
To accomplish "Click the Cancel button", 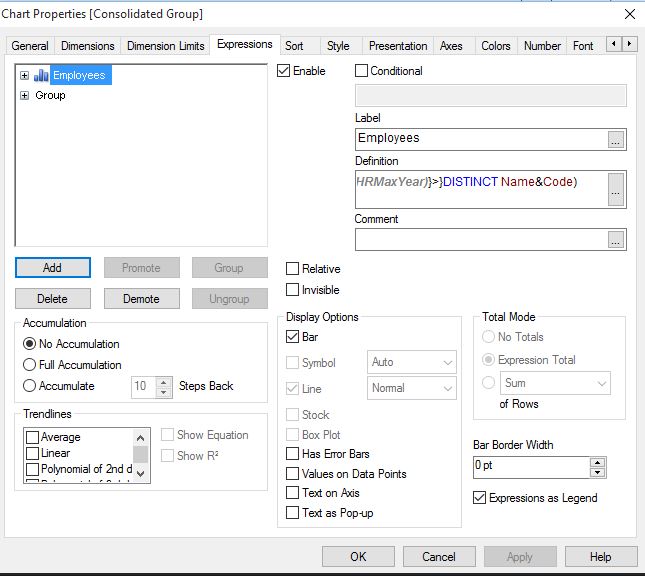I will point(439,557).
